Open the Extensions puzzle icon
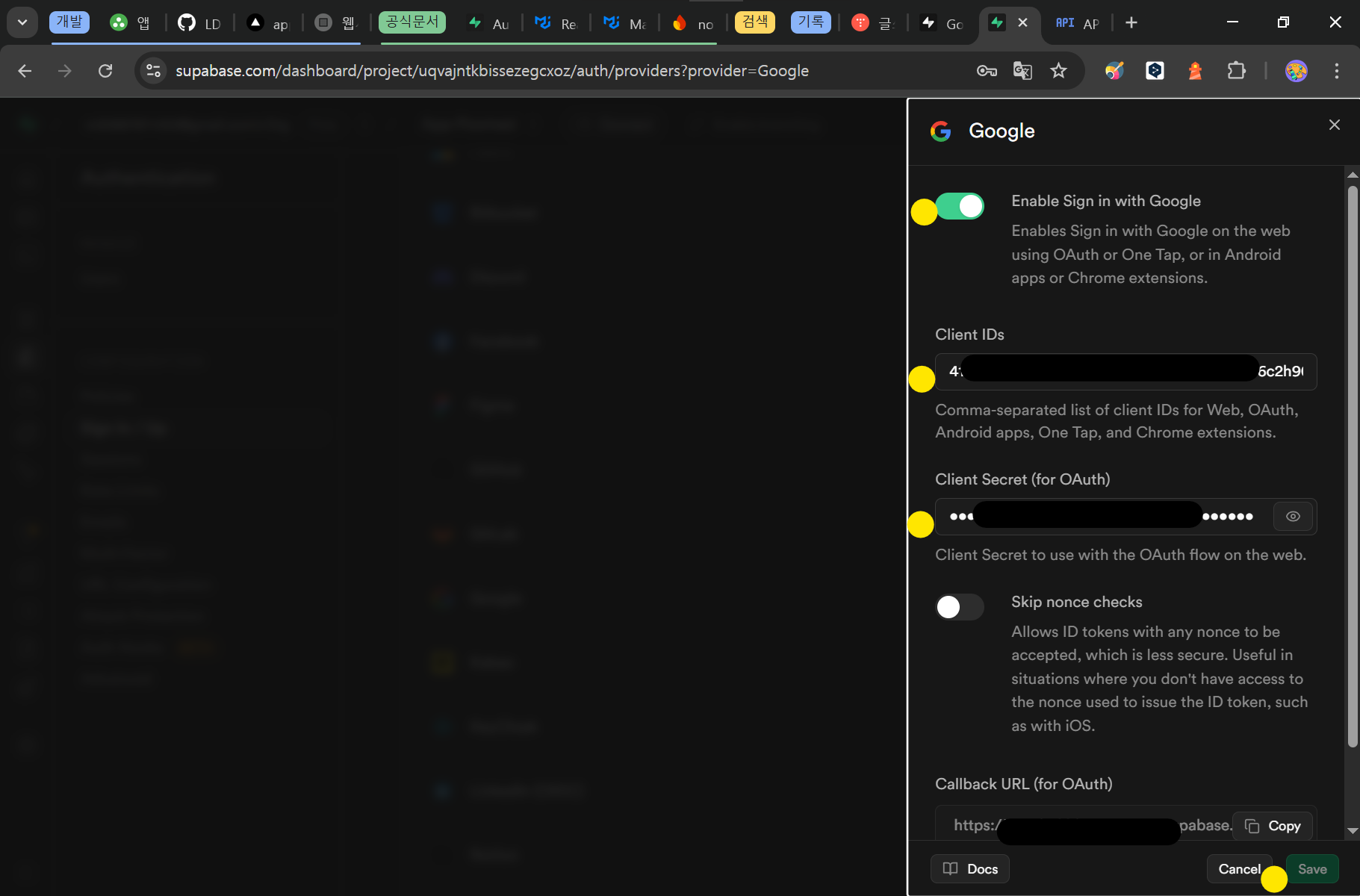Image resolution: width=1360 pixels, height=896 pixels. (x=1236, y=71)
